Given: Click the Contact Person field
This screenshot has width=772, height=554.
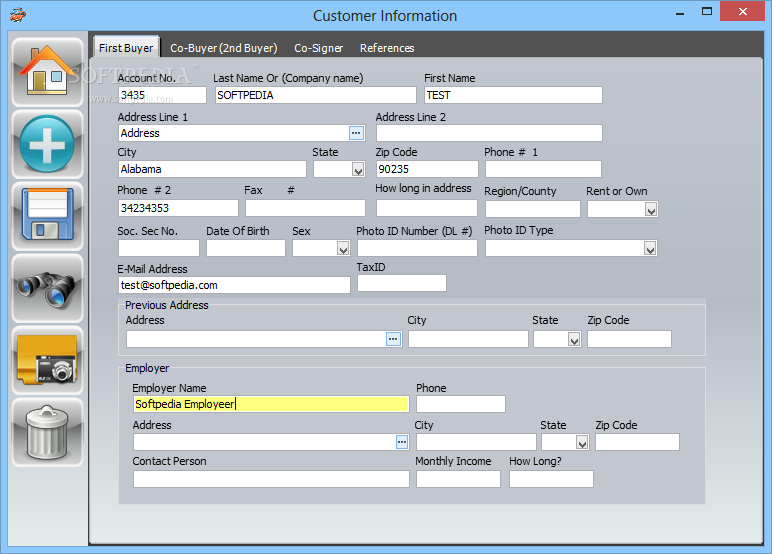Looking at the screenshot, I should point(271,479).
